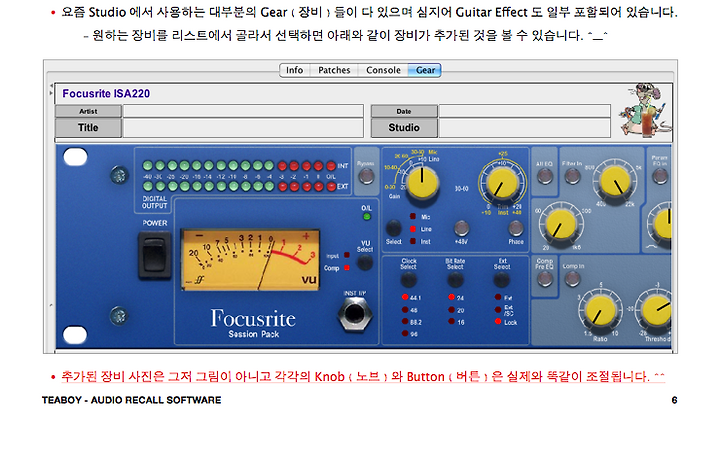Click the DIGITAL OUTPUT label
This screenshot has width=720, height=455.
154,202
